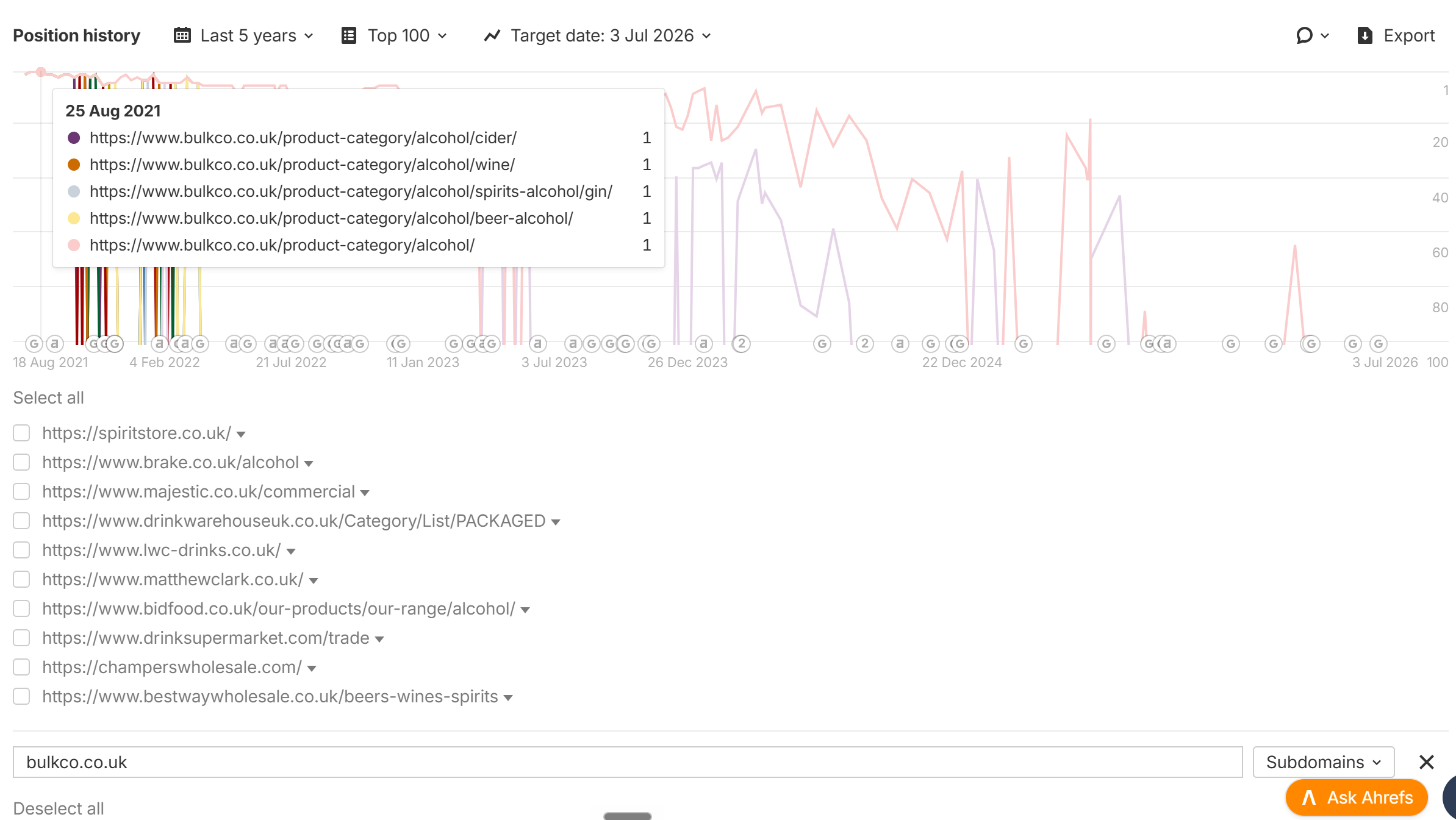
Task: Expand the drinksupermarket.com/trade URL dropdown arrow
Action: (x=379, y=640)
